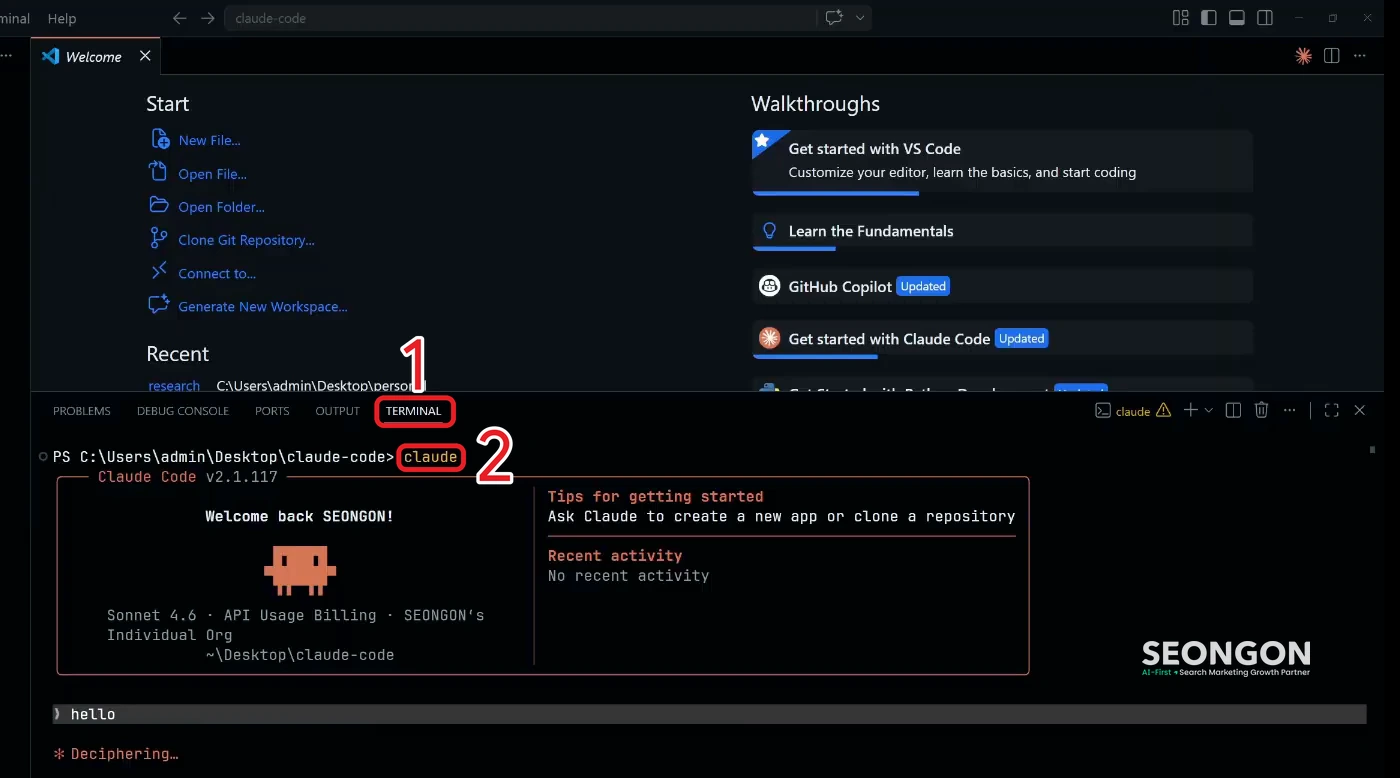This screenshot has height=778, width=1400.
Task: Click the 'Deciphering…' status text
Action: [x=124, y=754]
